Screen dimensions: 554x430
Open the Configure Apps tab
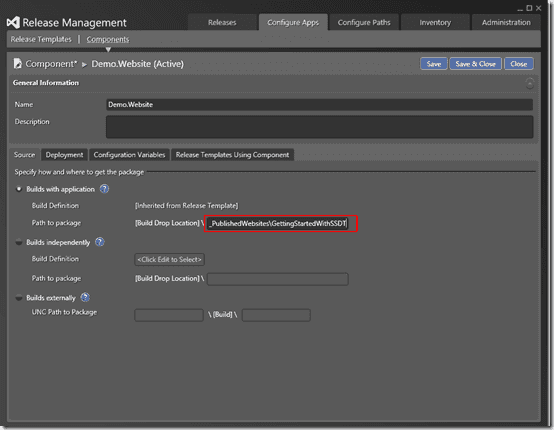point(293,22)
